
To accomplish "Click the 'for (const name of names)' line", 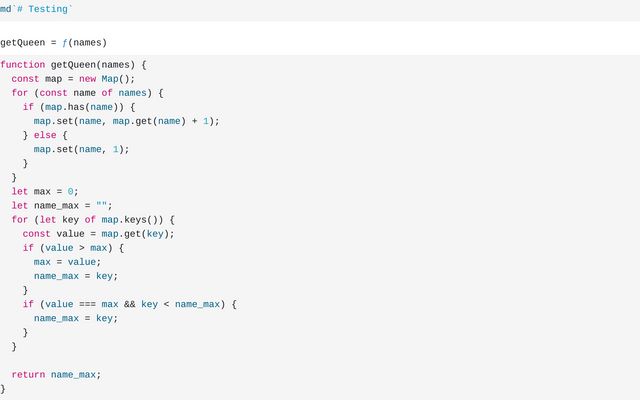I will point(87,93).
